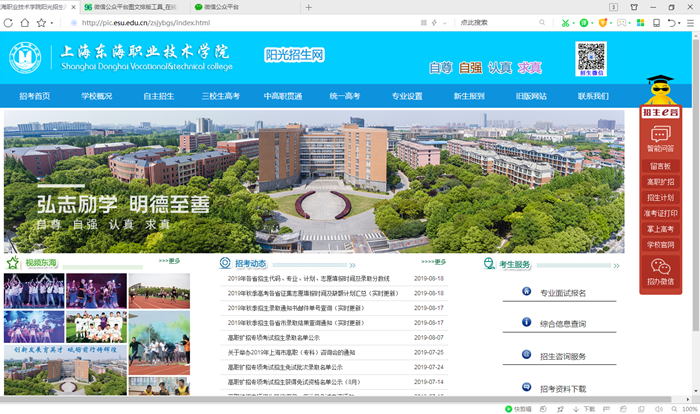Click the green round extension icon
Screen dimensions: 700x414
pos(583,23)
